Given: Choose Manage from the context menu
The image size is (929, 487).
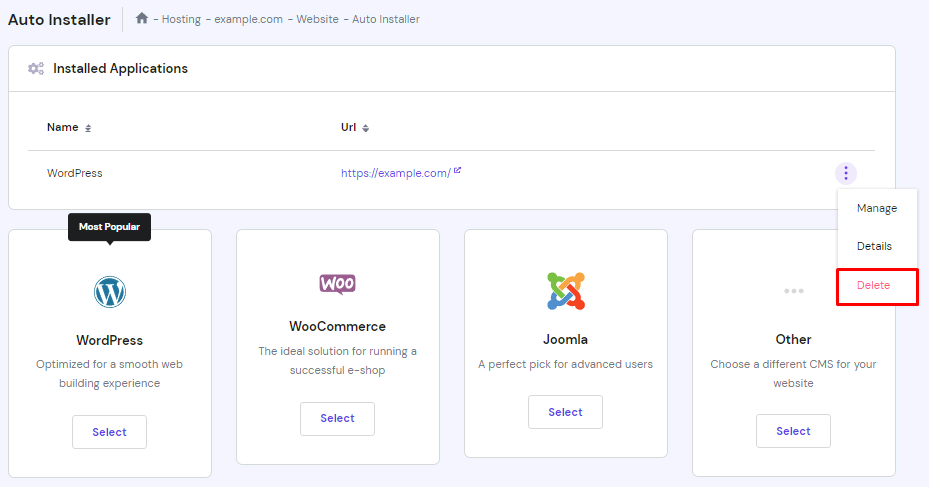Looking at the screenshot, I should point(876,208).
